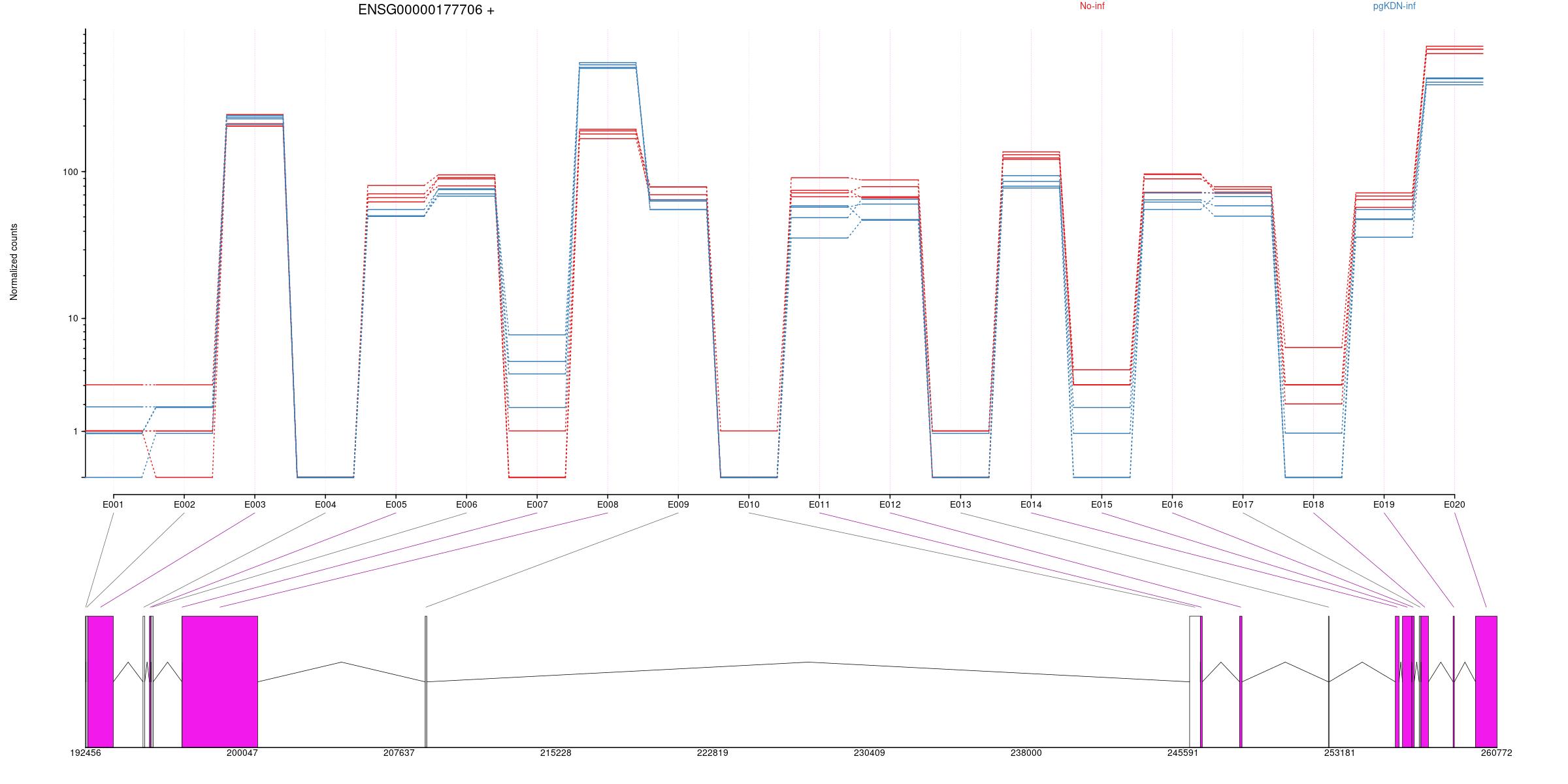Select exon label E013
This screenshot has height=784, width=1568.
click(x=960, y=504)
